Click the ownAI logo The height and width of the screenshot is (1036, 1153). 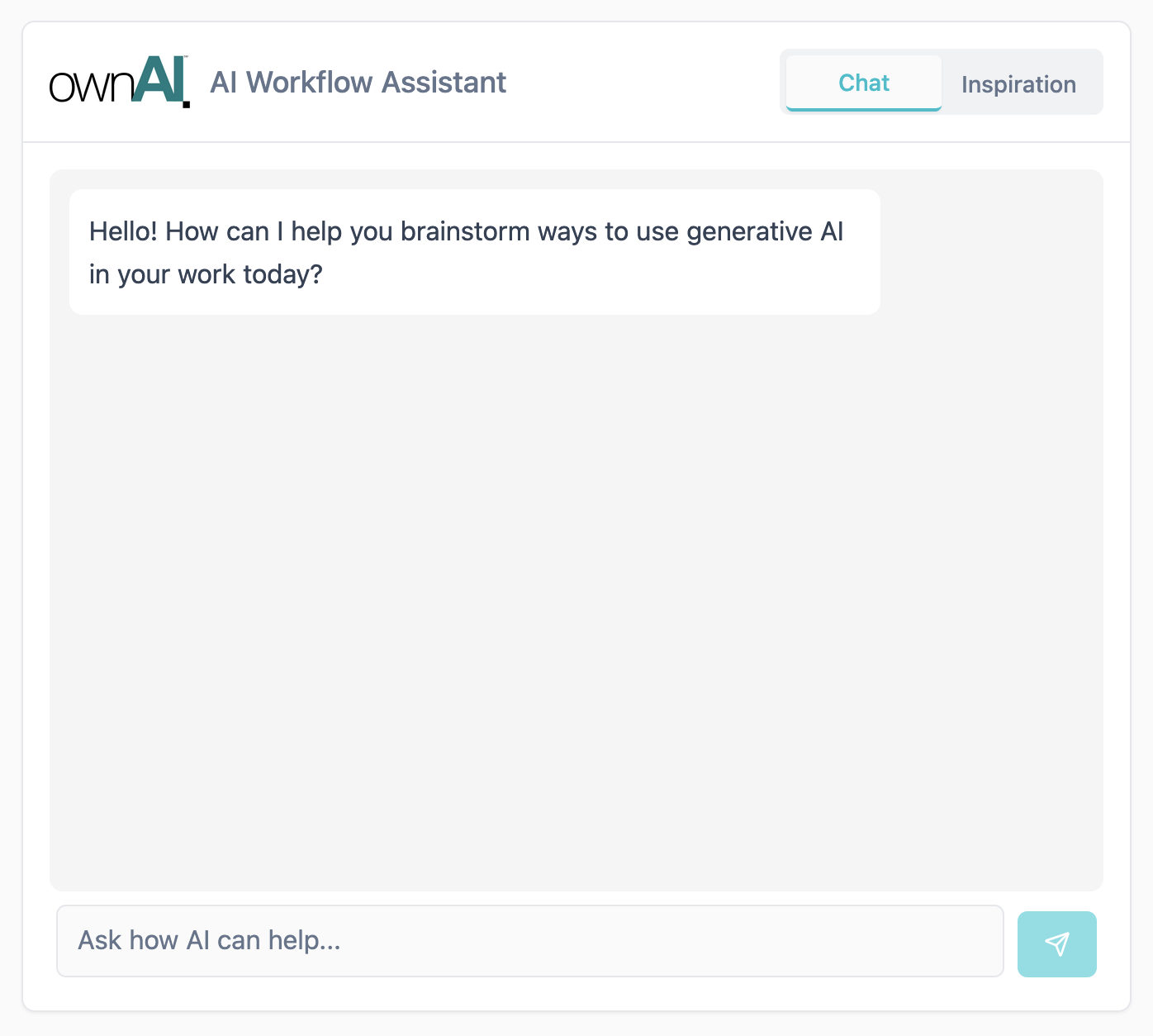[x=120, y=82]
